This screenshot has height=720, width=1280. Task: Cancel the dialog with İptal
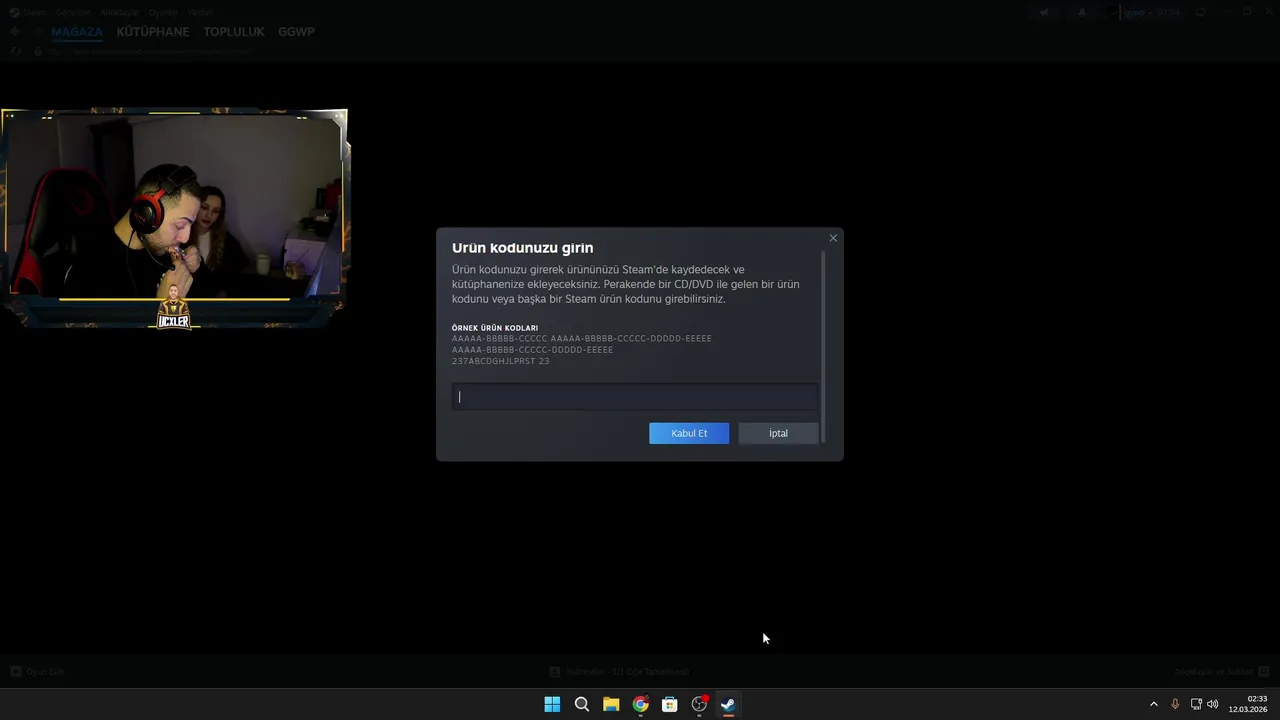click(x=778, y=433)
